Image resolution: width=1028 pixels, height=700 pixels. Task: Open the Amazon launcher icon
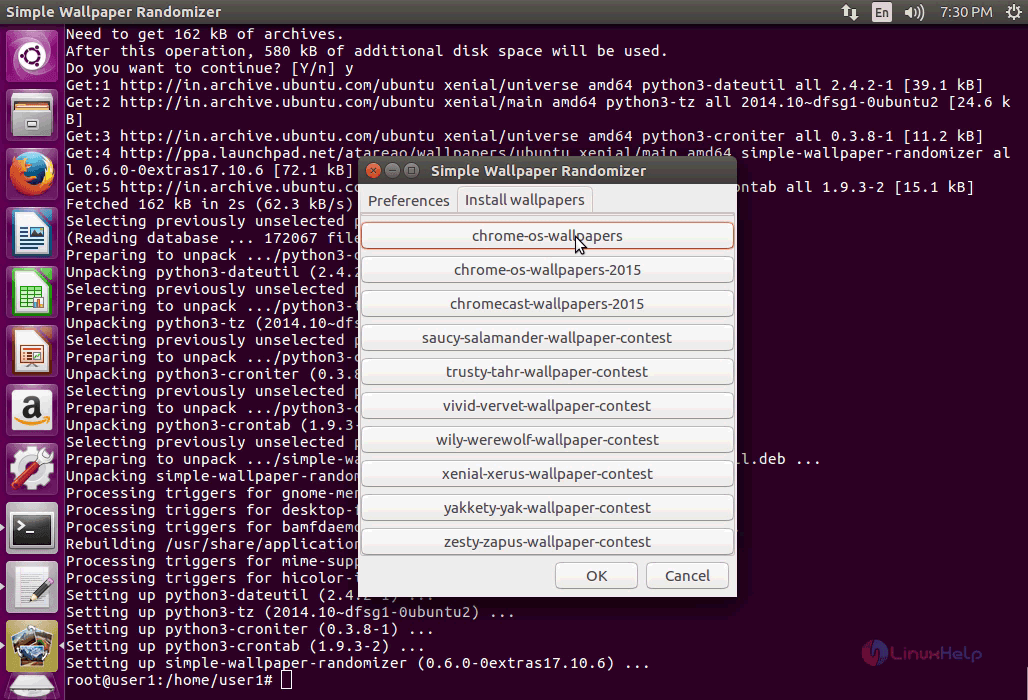[31, 410]
